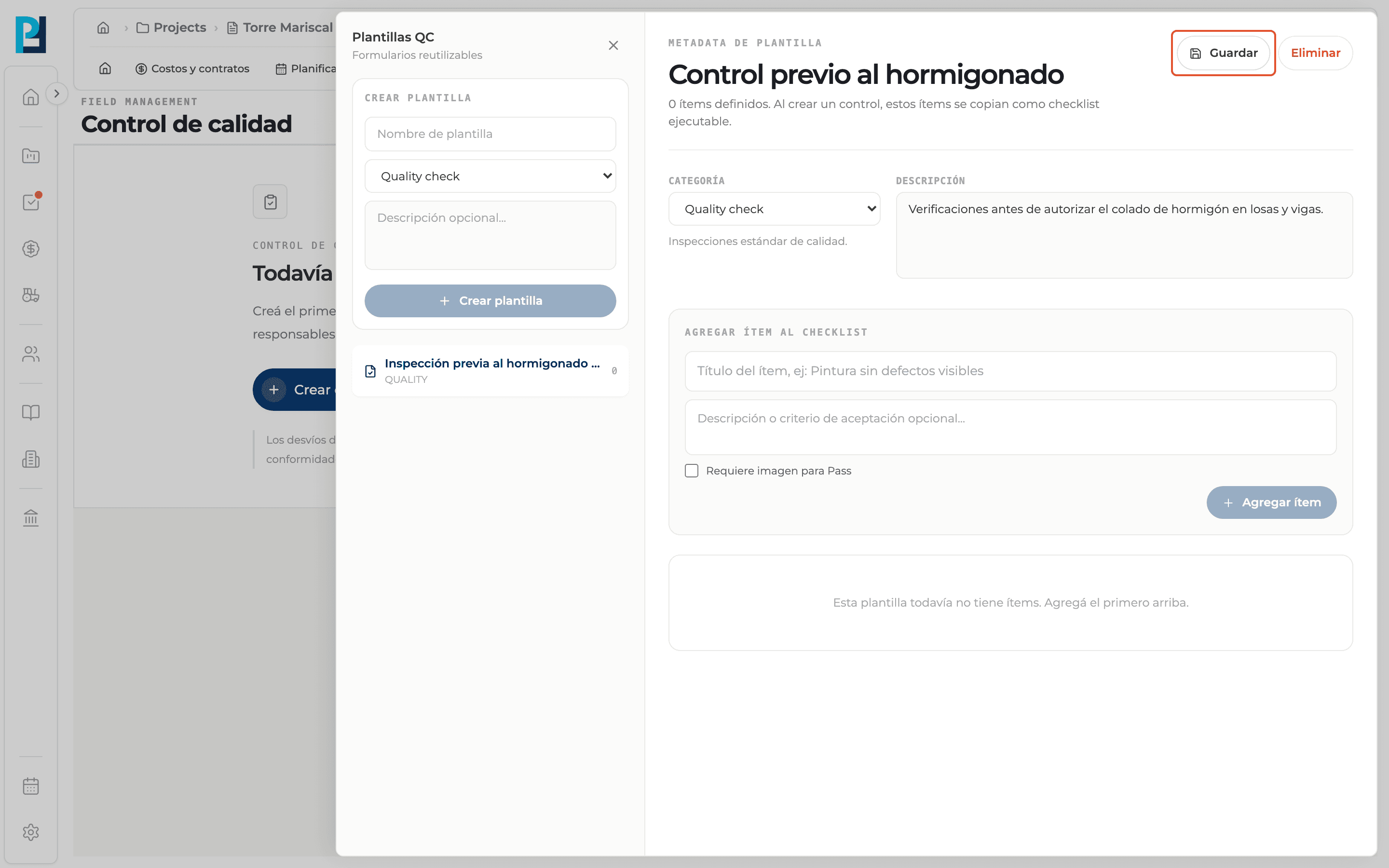Click the document icon of Inspección previa template

point(371,371)
